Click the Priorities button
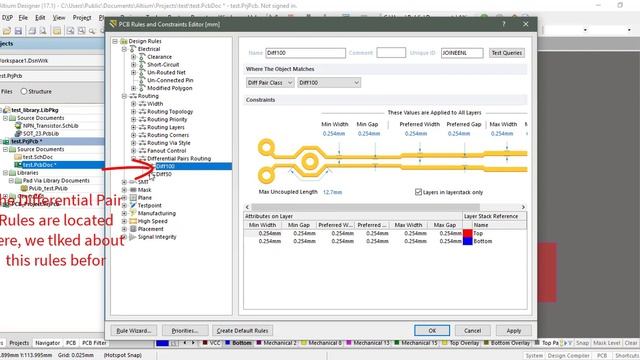 point(185,331)
